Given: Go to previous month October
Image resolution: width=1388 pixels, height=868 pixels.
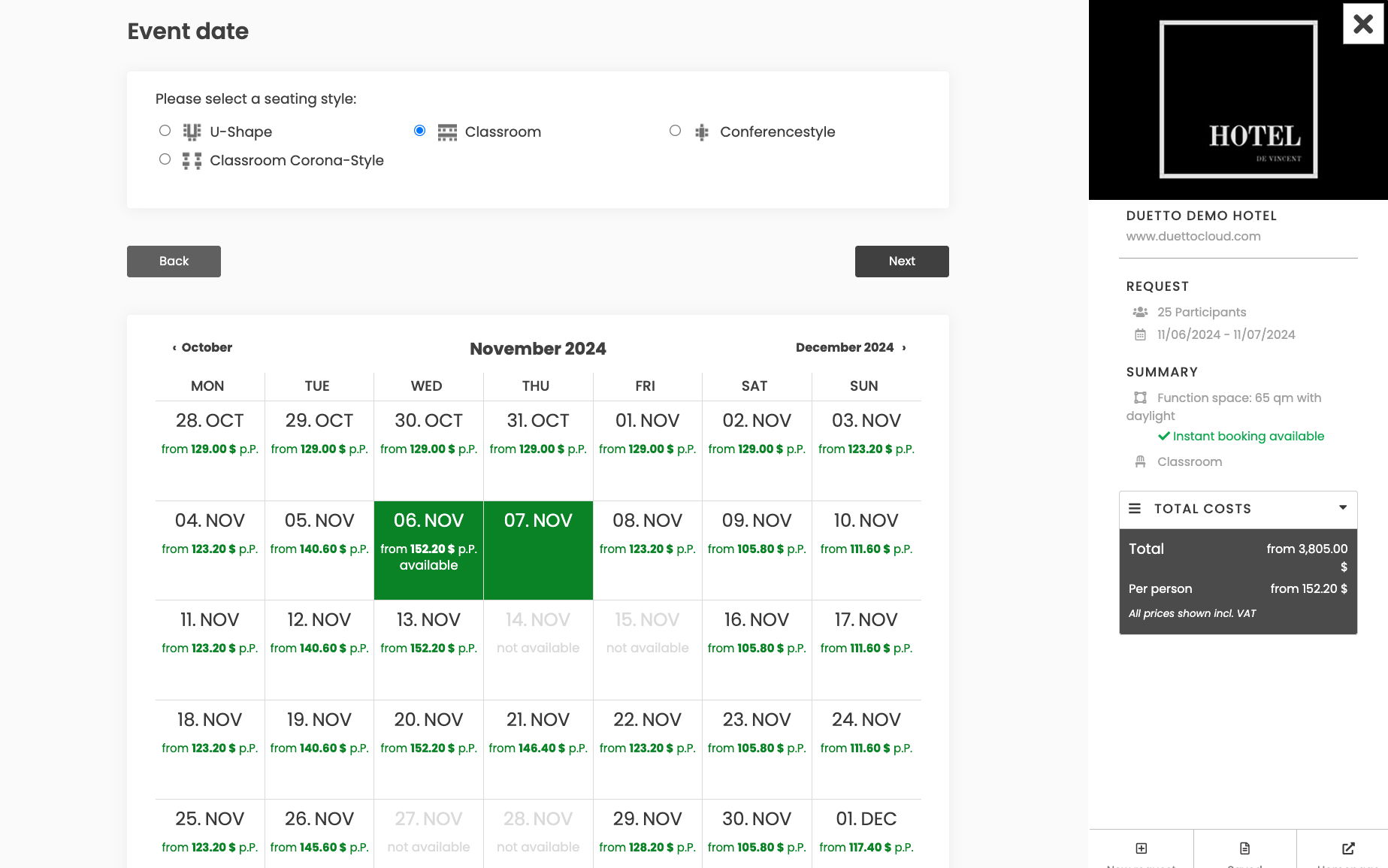Looking at the screenshot, I should tap(202, 347).
